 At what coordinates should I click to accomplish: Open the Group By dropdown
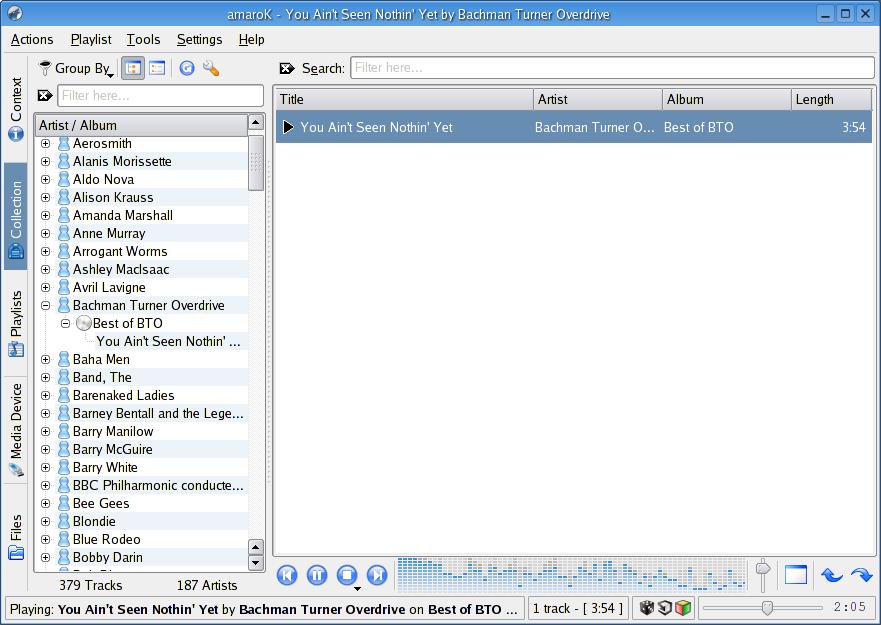pos(76,68)
